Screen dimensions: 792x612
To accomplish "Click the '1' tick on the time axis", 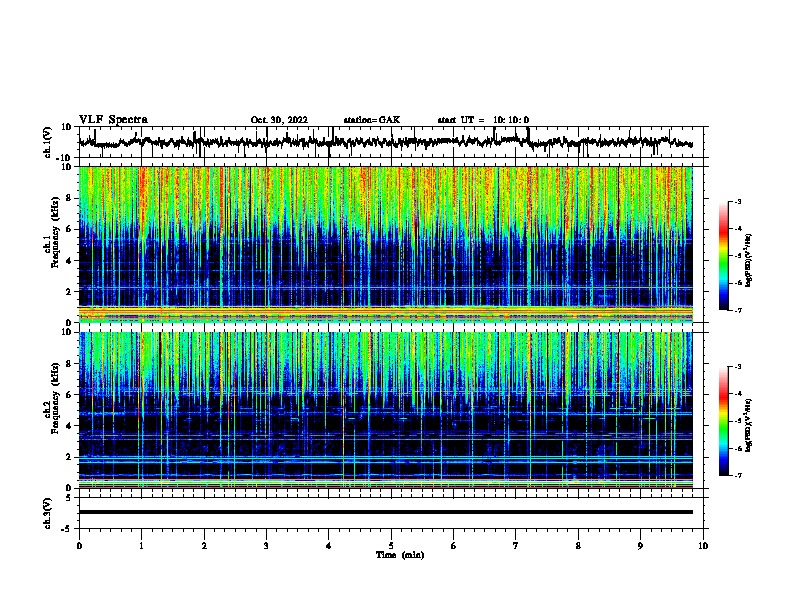I will [x=141, y=546].
